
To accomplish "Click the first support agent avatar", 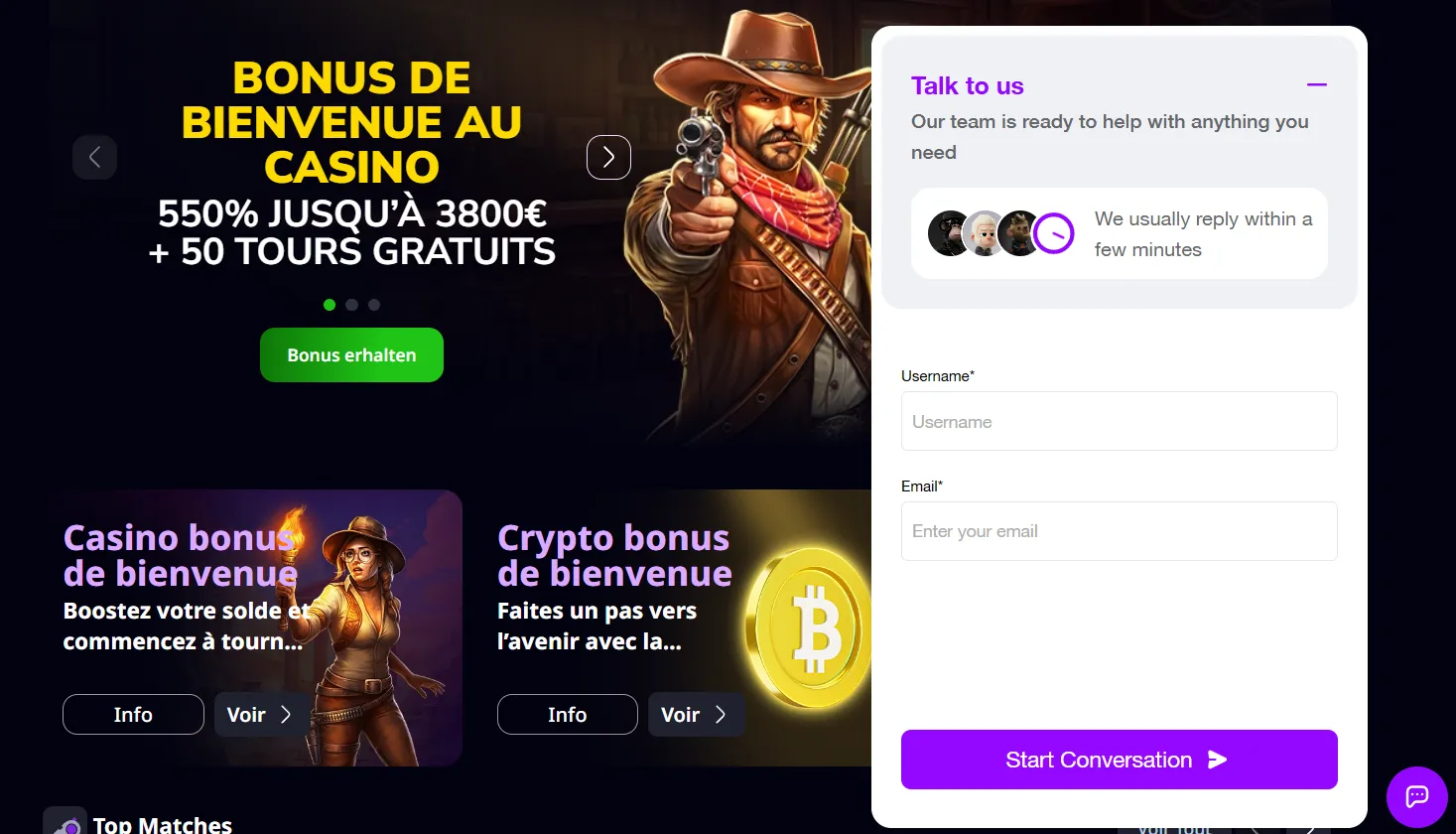I will click(949, 234).
